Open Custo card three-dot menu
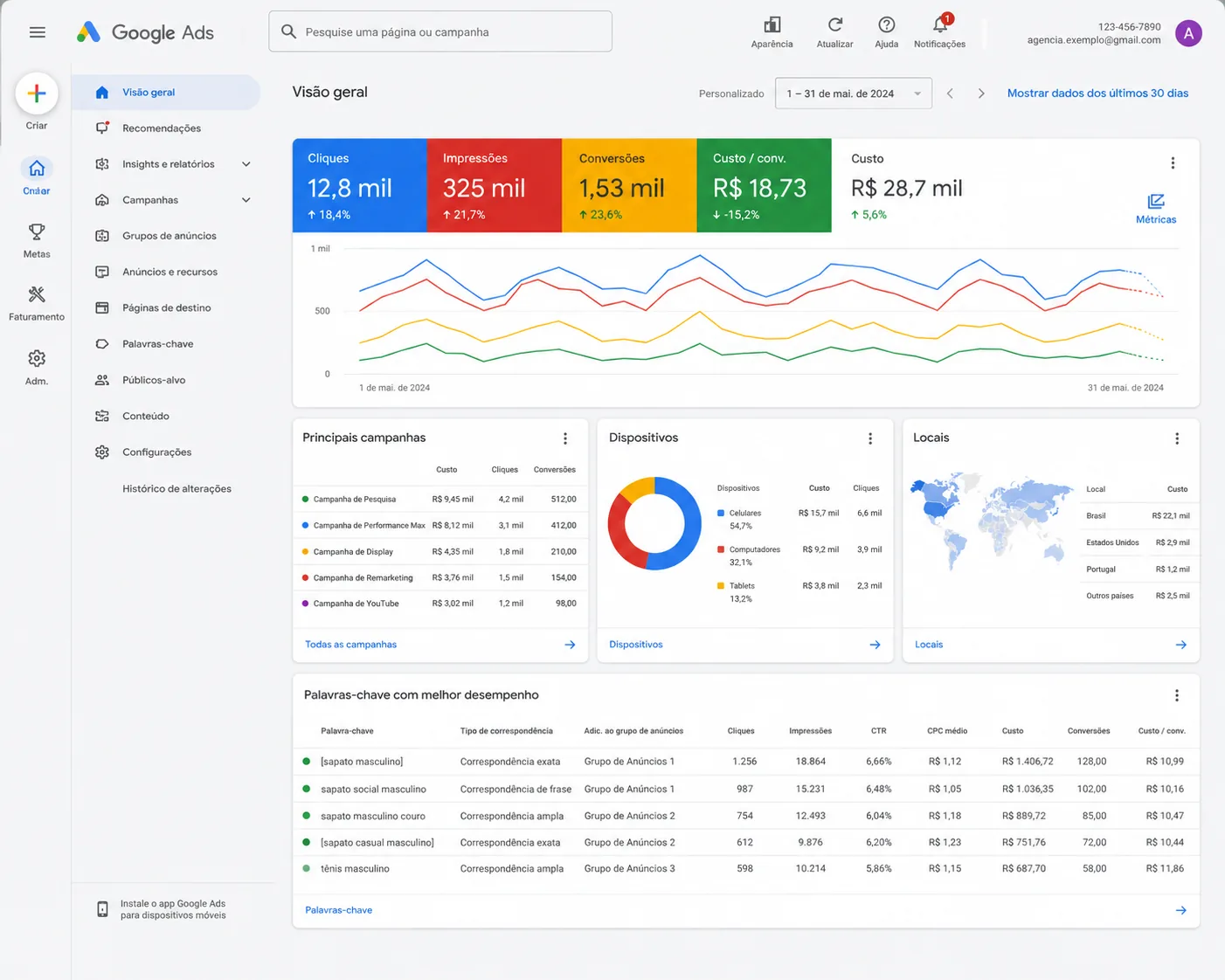Image resolution: width=1225 pixels, height=980 pixels. click(1173, 163)
